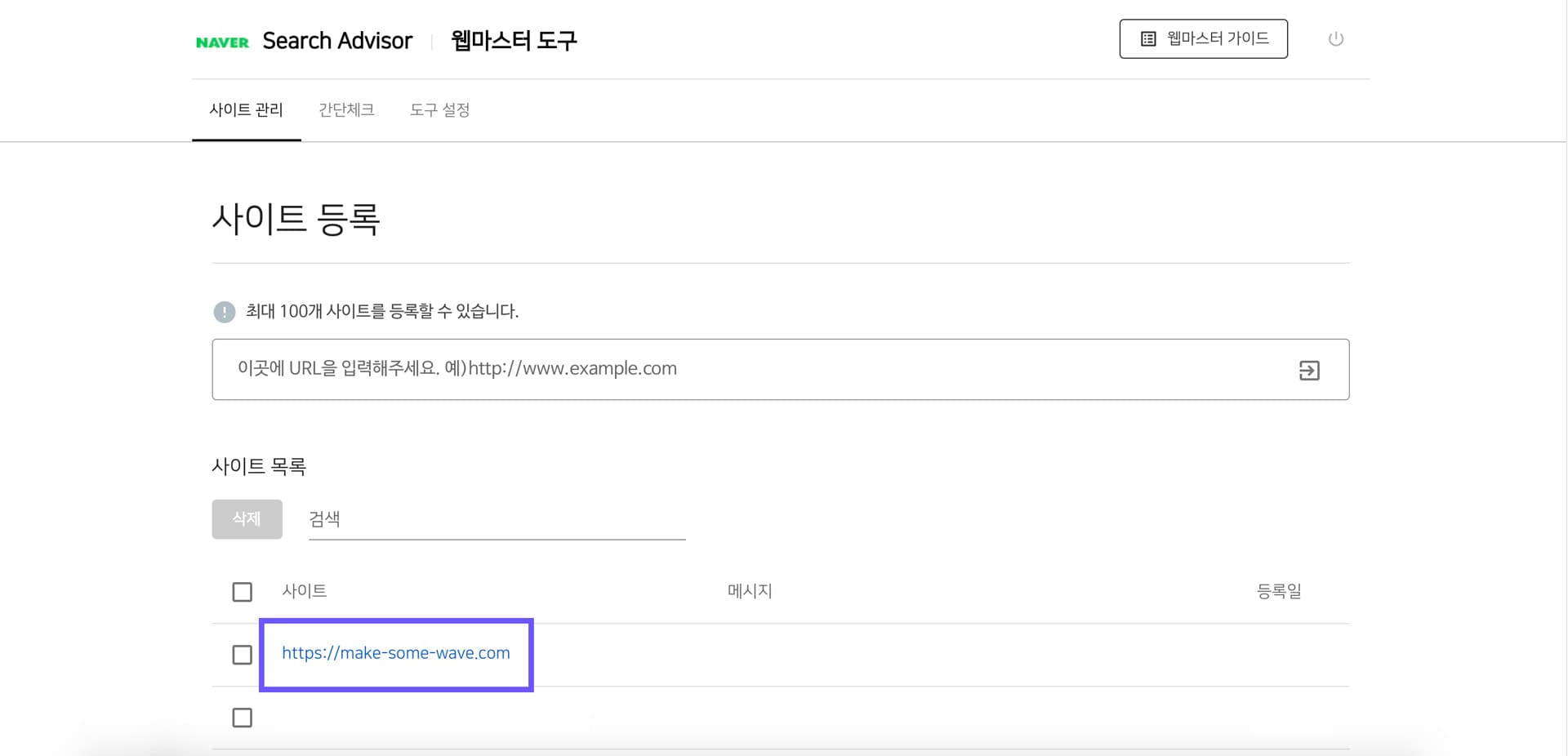Image resolution: width=1568 pixels, height=756 pixels.
Task: Click the 등록일 column header
Action: [1278, 591]
